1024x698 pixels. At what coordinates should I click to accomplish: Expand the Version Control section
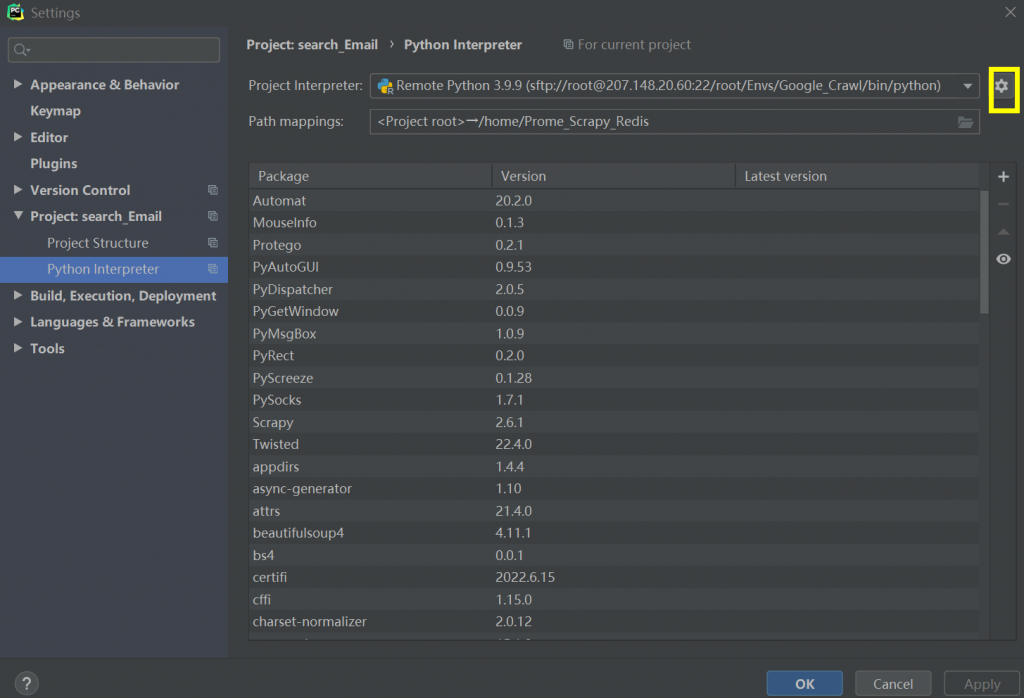(x=18, y=190)
